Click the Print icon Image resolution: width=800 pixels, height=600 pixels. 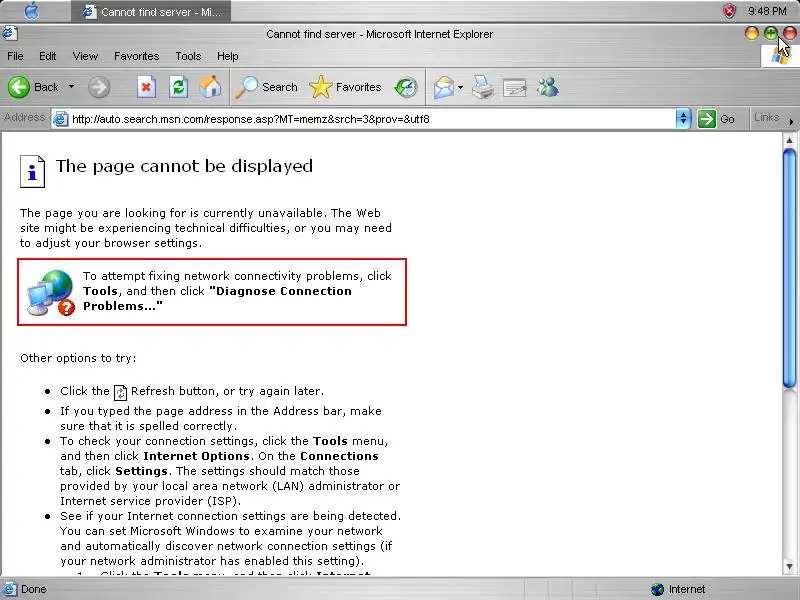(483, 87)
